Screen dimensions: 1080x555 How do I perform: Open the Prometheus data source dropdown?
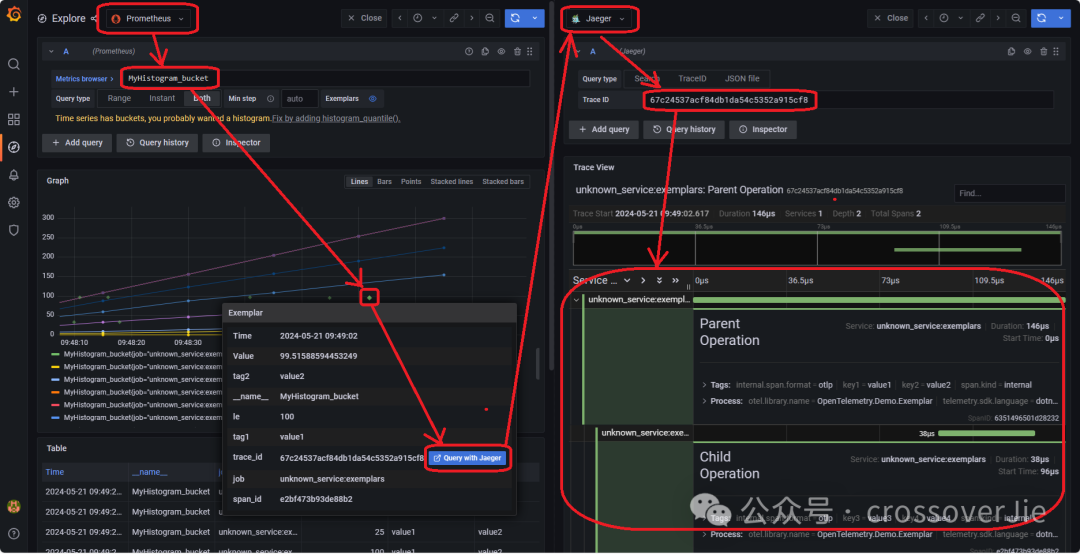click(x=148, y=19)
